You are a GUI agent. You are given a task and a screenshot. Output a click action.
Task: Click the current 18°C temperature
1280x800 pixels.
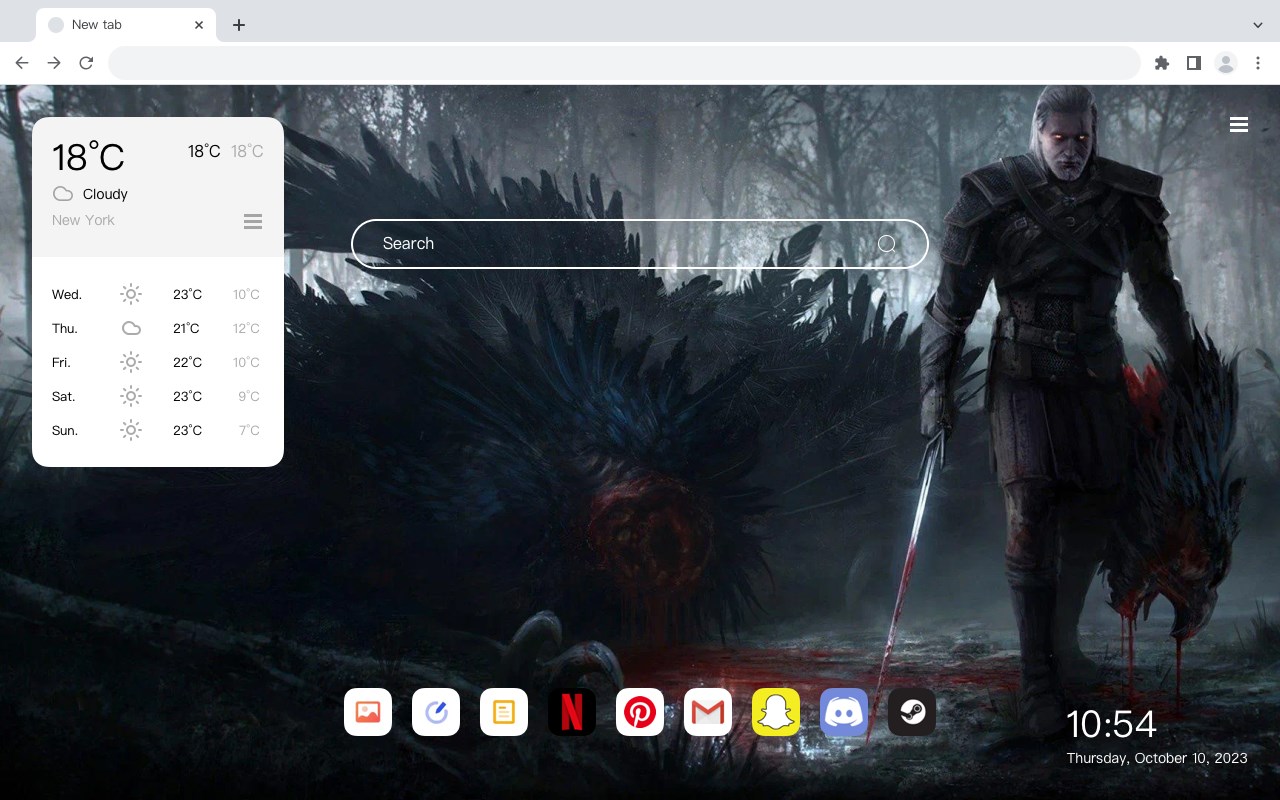pos(88,157)
